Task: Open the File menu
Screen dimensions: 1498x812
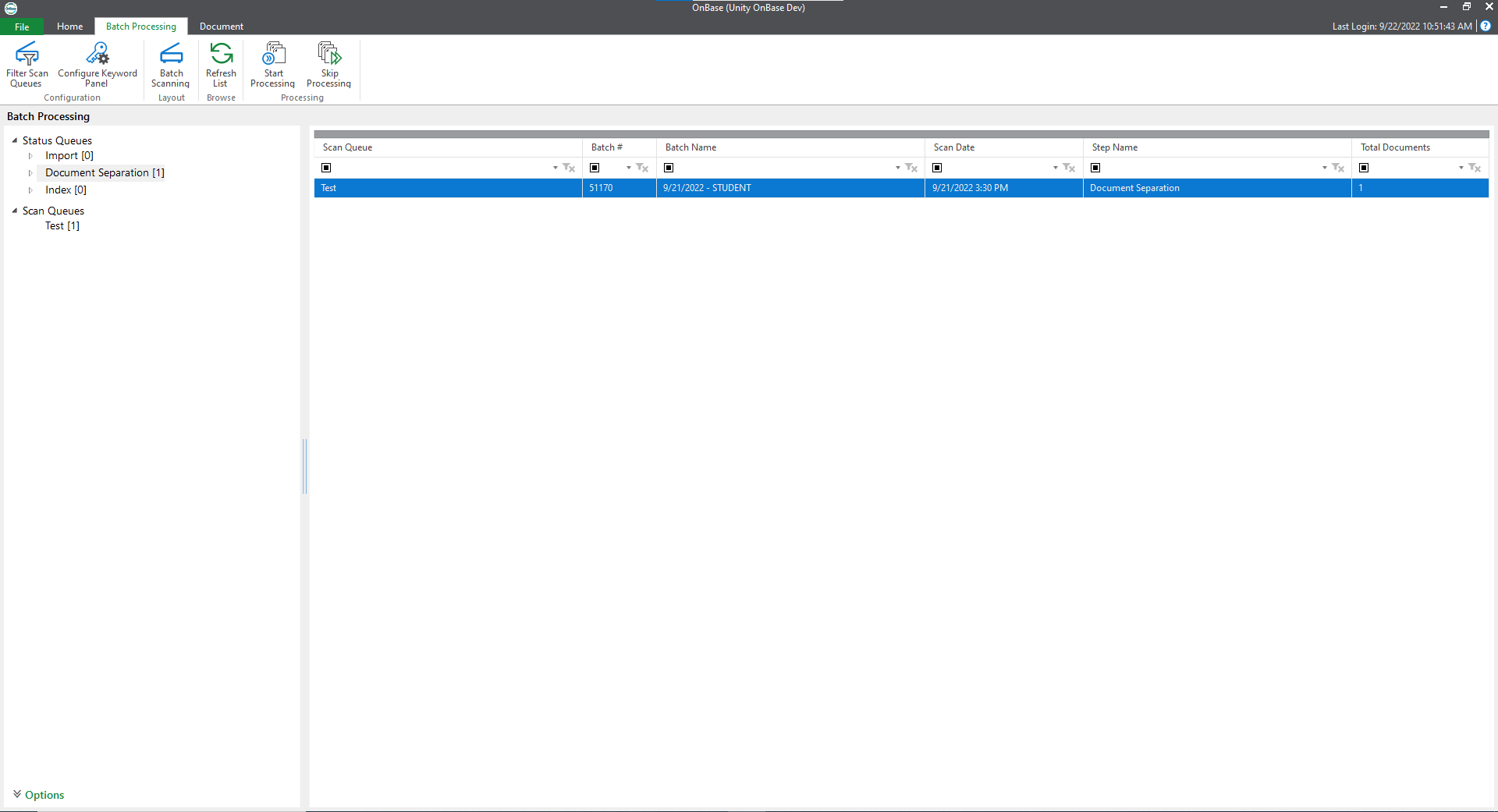Action: tap(22, 26)
